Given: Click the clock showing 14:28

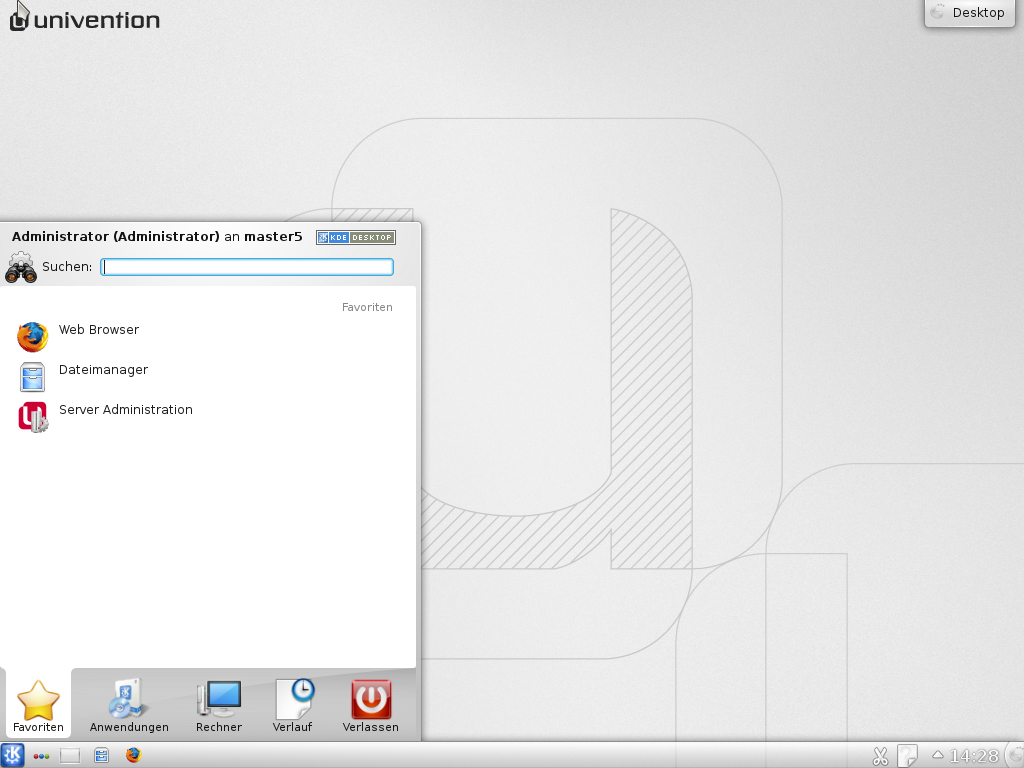Looking at the screenshot, I should point(973,756).
